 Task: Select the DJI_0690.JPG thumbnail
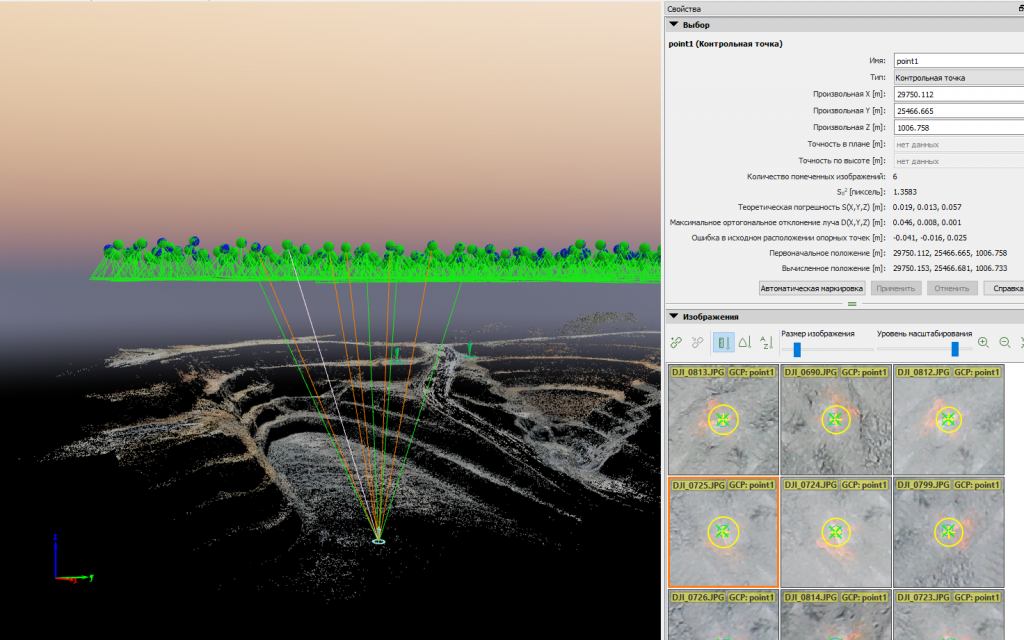tap(836, 419)
